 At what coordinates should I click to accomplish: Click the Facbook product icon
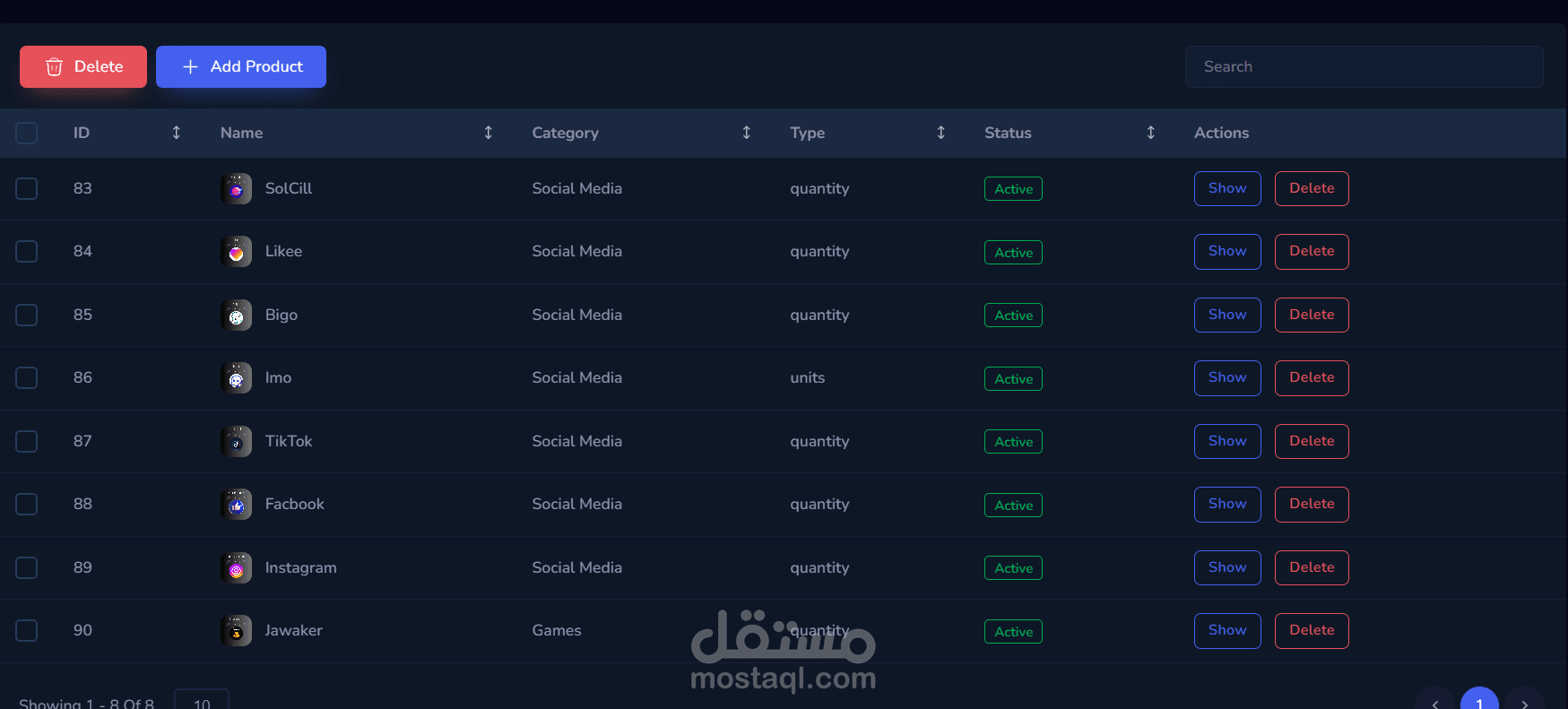(x=236, y=505)
